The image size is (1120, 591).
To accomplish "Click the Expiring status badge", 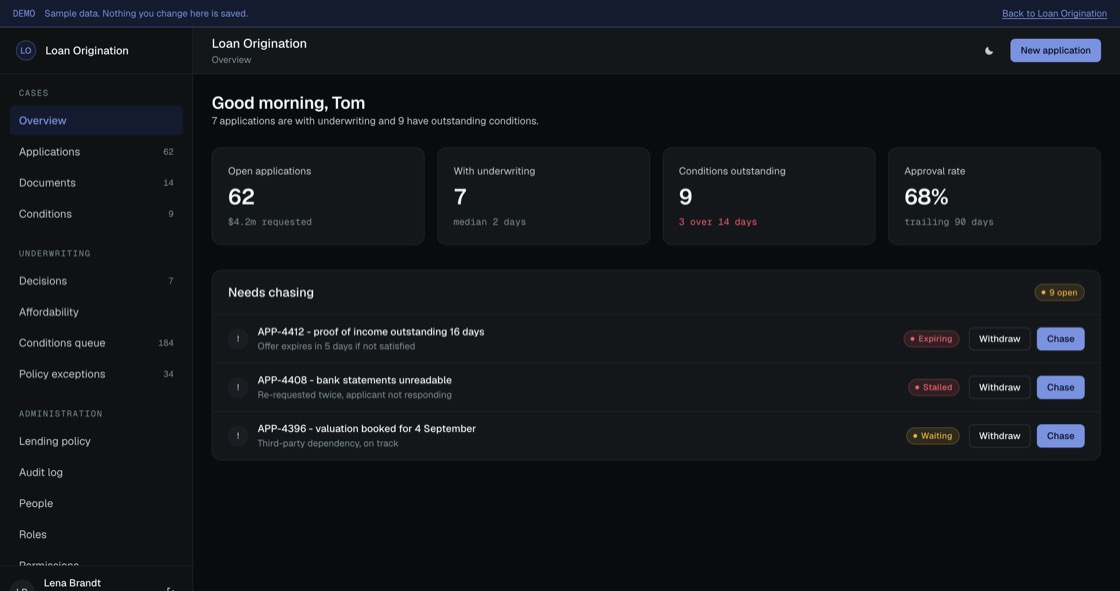I will (931, 339).
